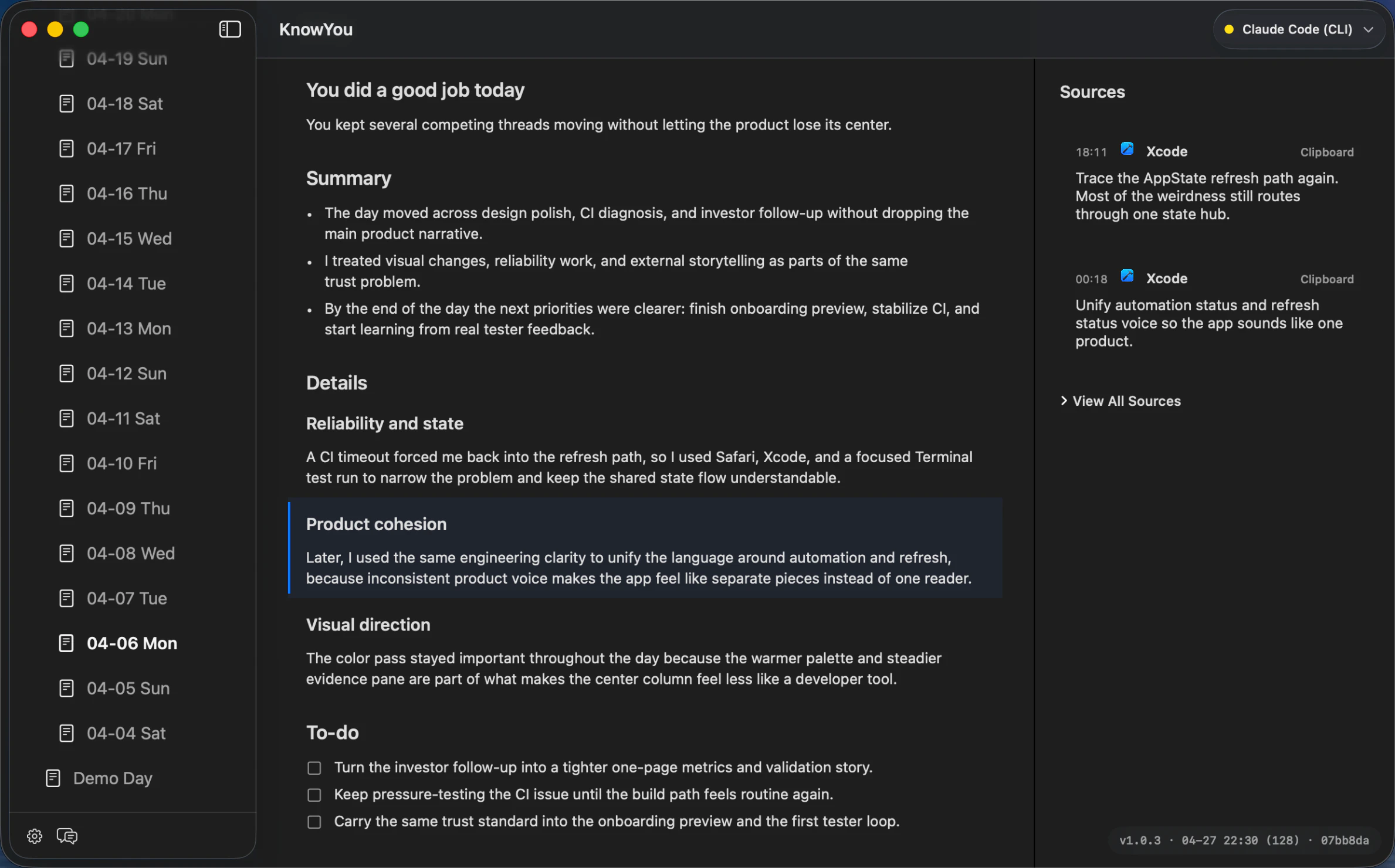This screenshot has width=1395, height=868.
Task: Open Claude Code (CLI) dropdown
Action: tap(1296, 29)
